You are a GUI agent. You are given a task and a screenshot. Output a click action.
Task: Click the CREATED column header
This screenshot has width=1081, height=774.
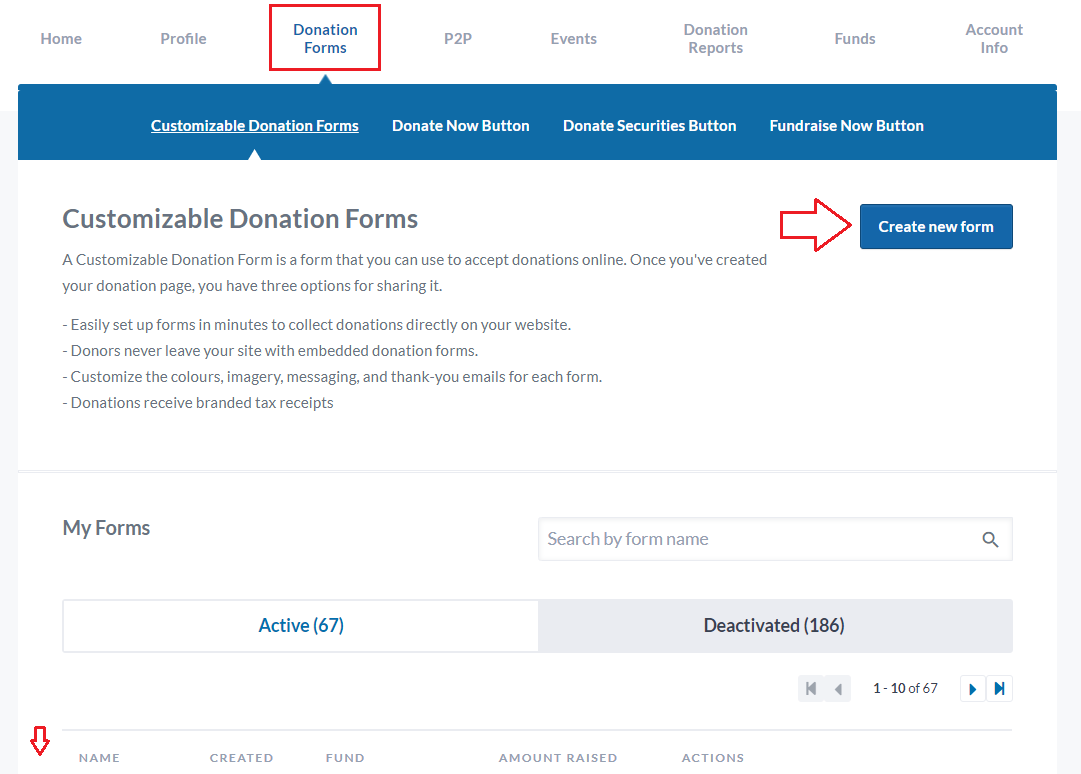click(x=241, y=758)
